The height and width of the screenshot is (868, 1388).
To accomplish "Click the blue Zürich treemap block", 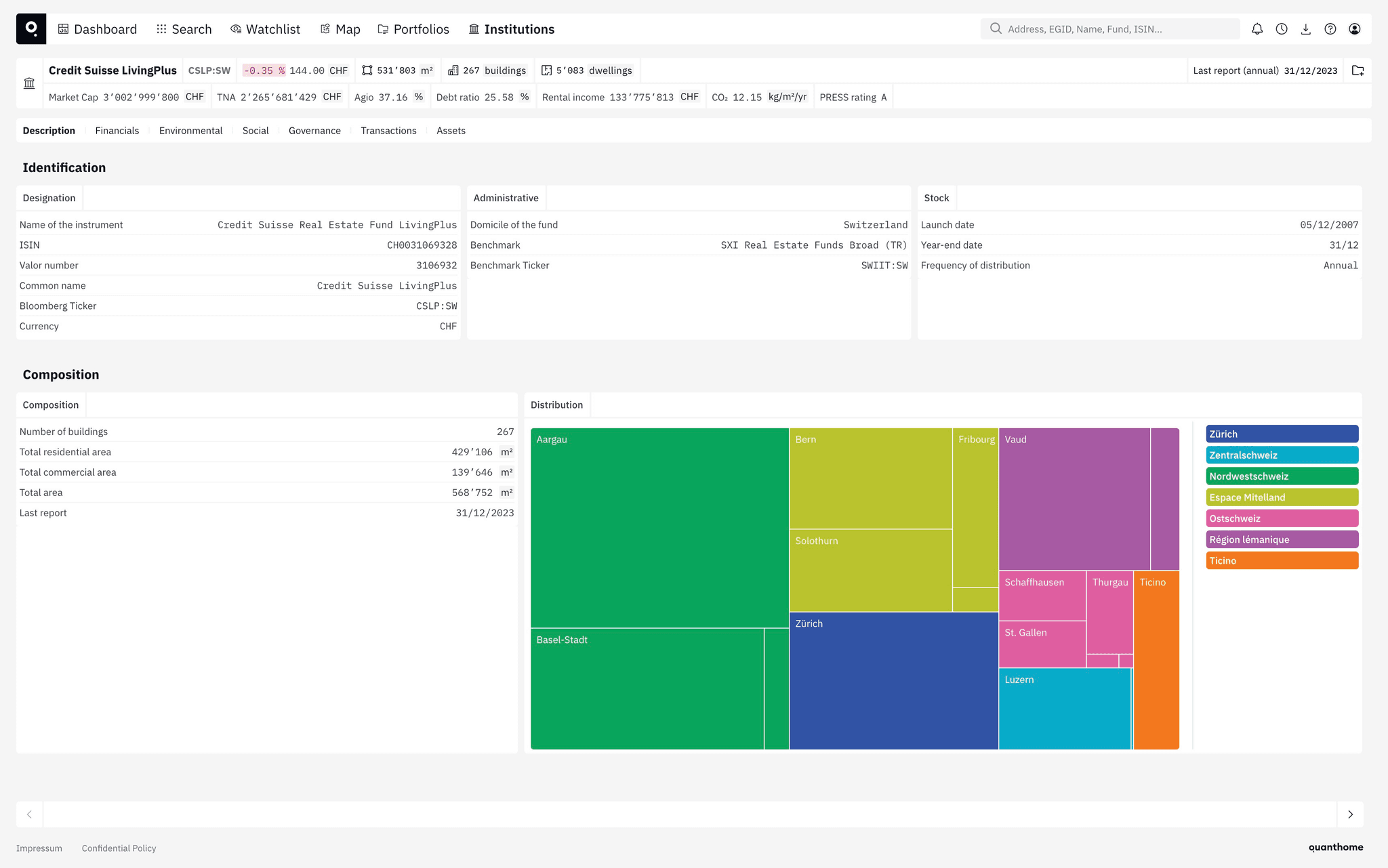I will (894, 681).
